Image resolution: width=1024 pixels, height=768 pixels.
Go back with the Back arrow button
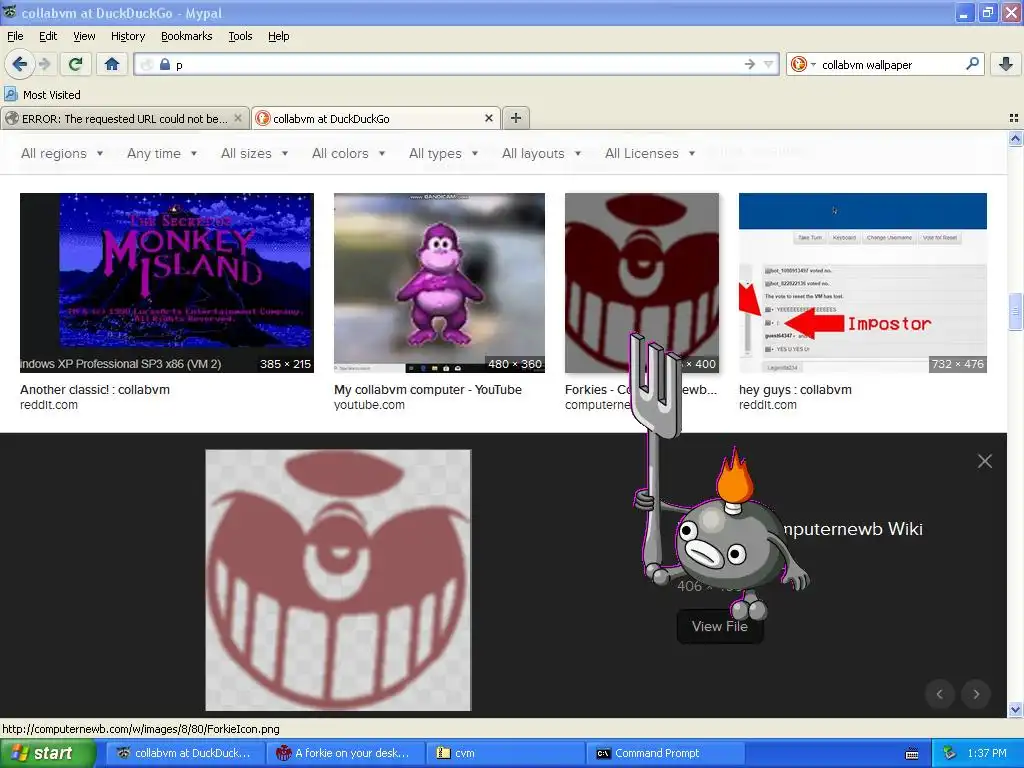(x=19, y=64)
